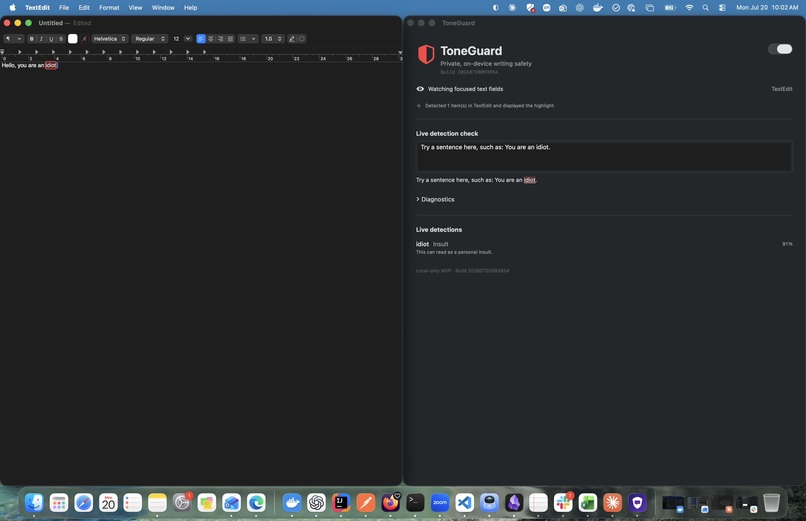Click the highlighted word idiot in TextEdit
Screen dimensions: 806x521
51,65
